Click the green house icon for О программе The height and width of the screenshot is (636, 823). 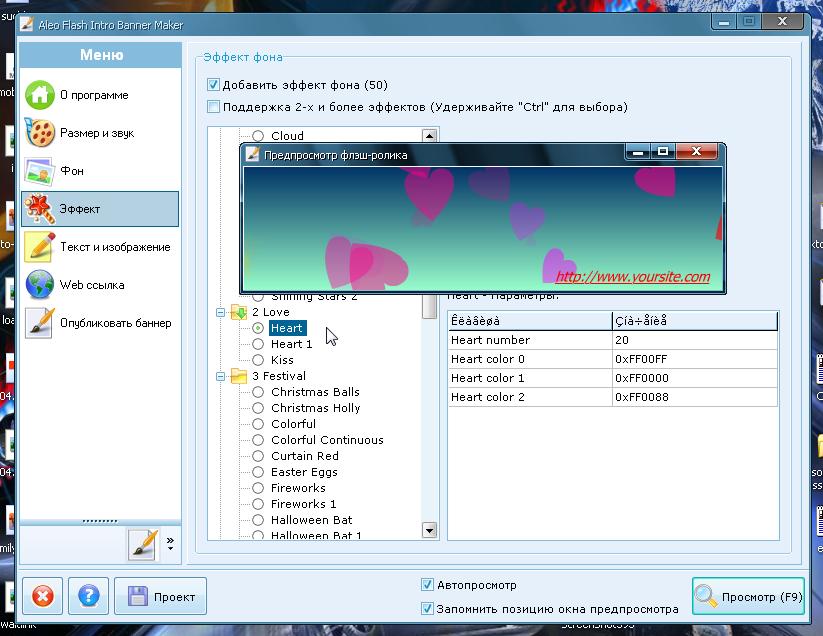click(39, 95)
